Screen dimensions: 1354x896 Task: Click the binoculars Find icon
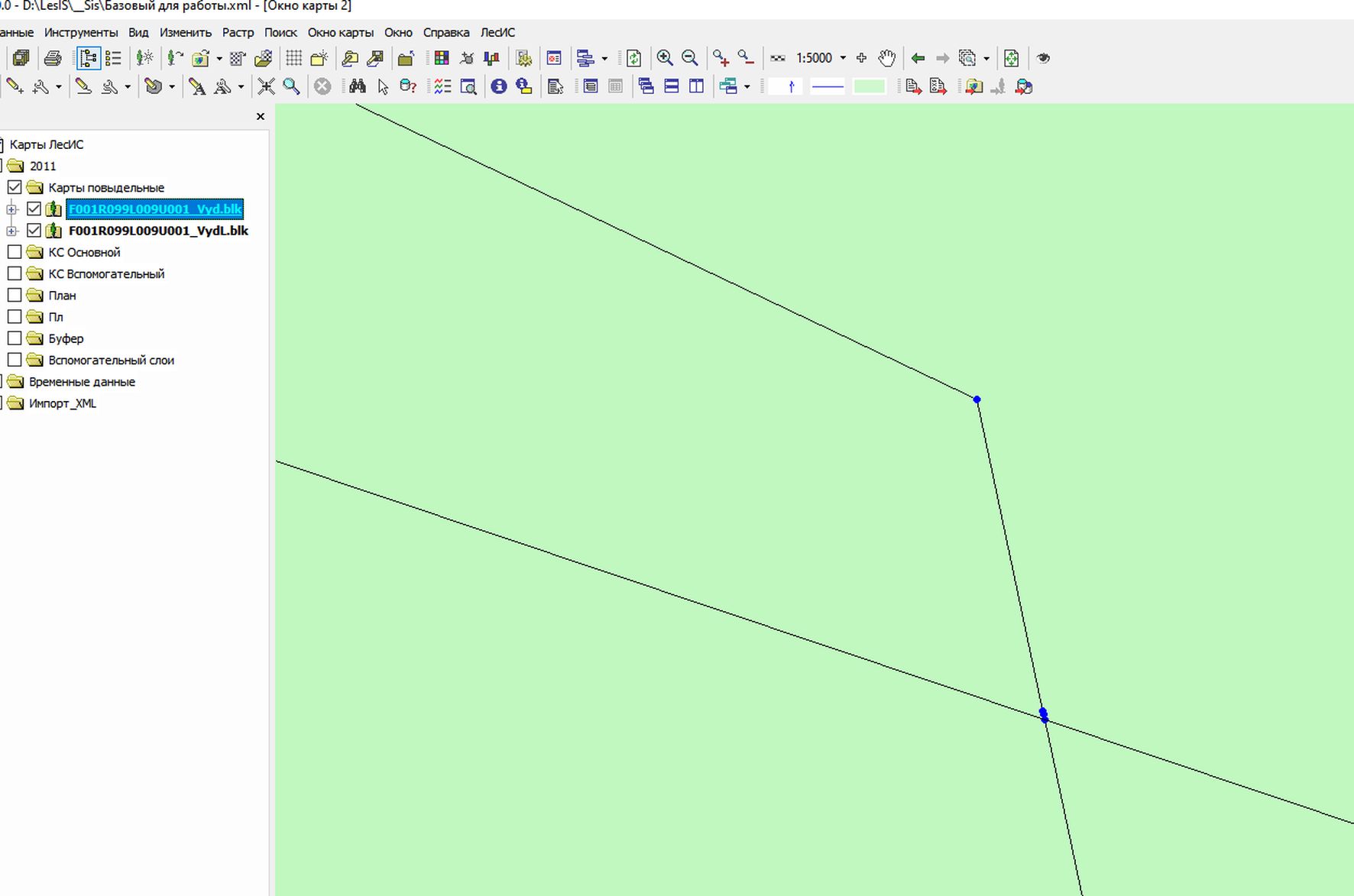click(357, 86)
